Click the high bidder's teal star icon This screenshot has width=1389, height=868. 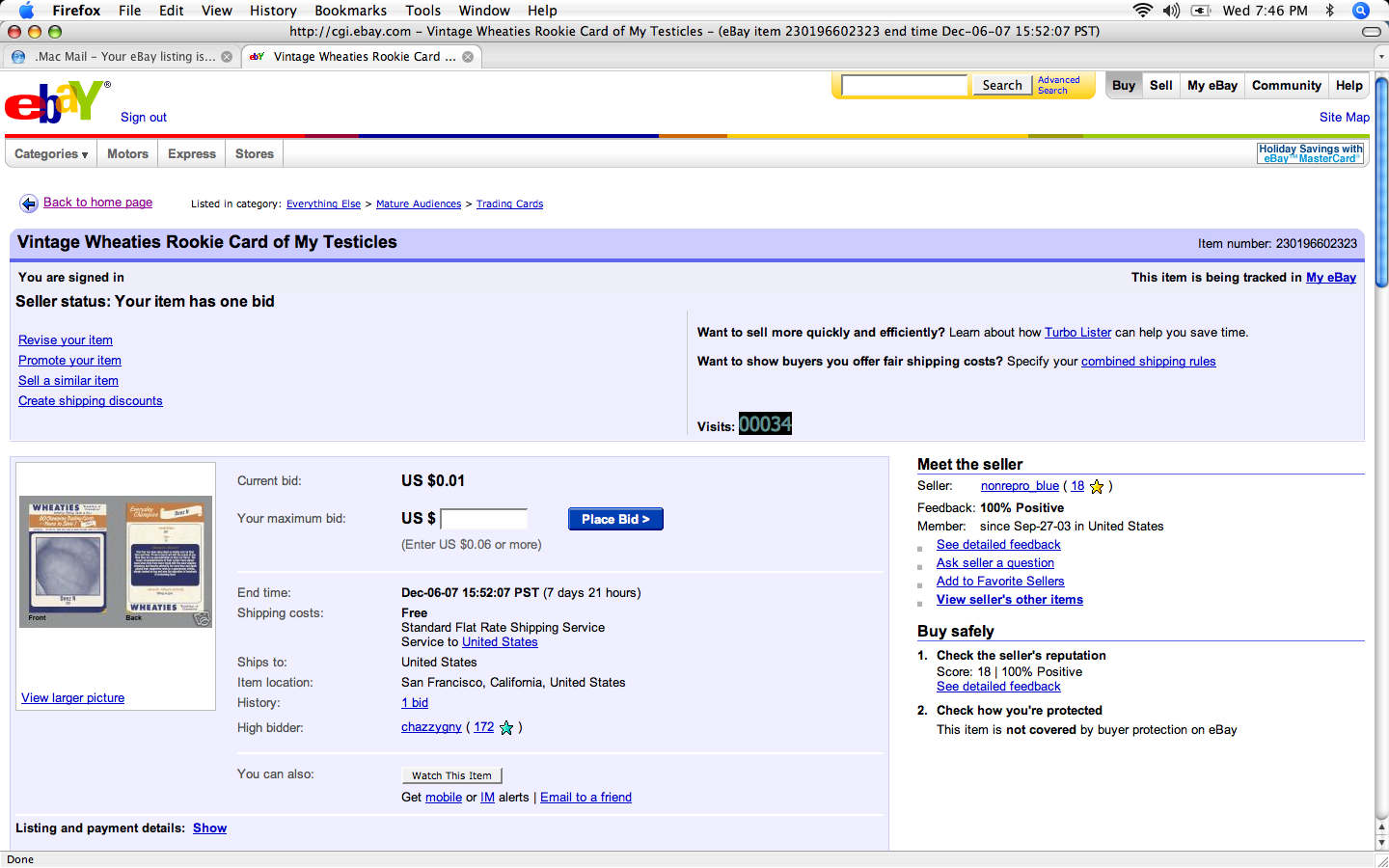pyautogui.click(x=506, y=728)
